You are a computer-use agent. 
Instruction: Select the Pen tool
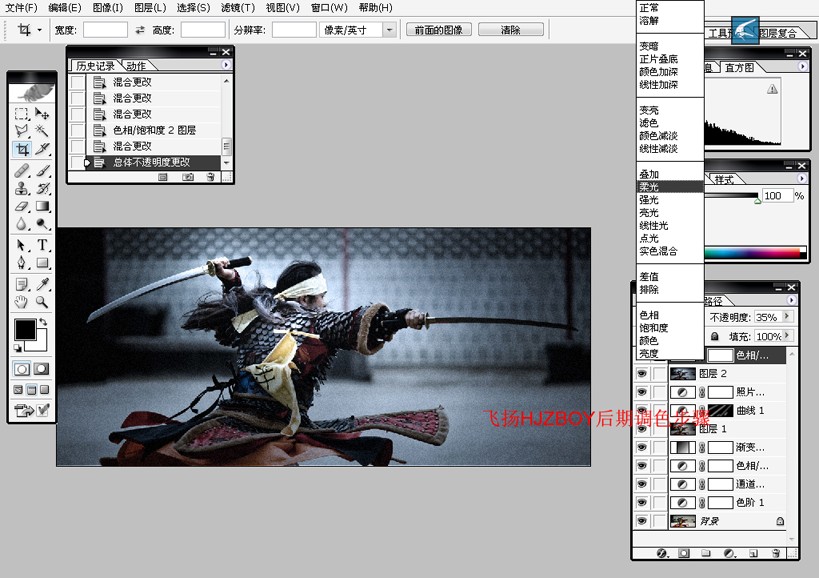[21, 262]
